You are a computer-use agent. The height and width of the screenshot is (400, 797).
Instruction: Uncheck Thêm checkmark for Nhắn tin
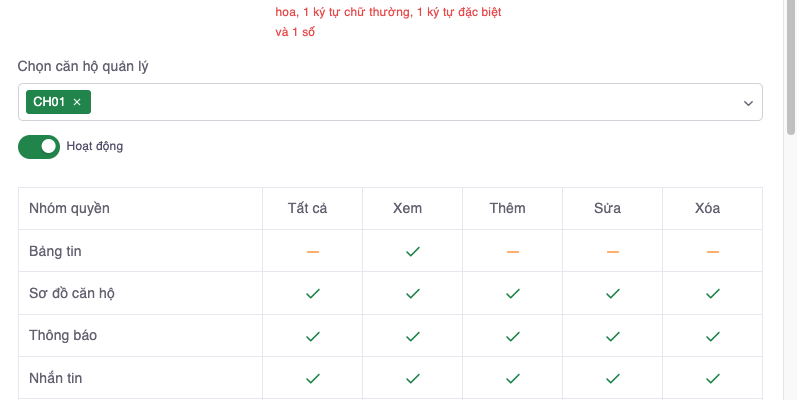click(512, 378)
